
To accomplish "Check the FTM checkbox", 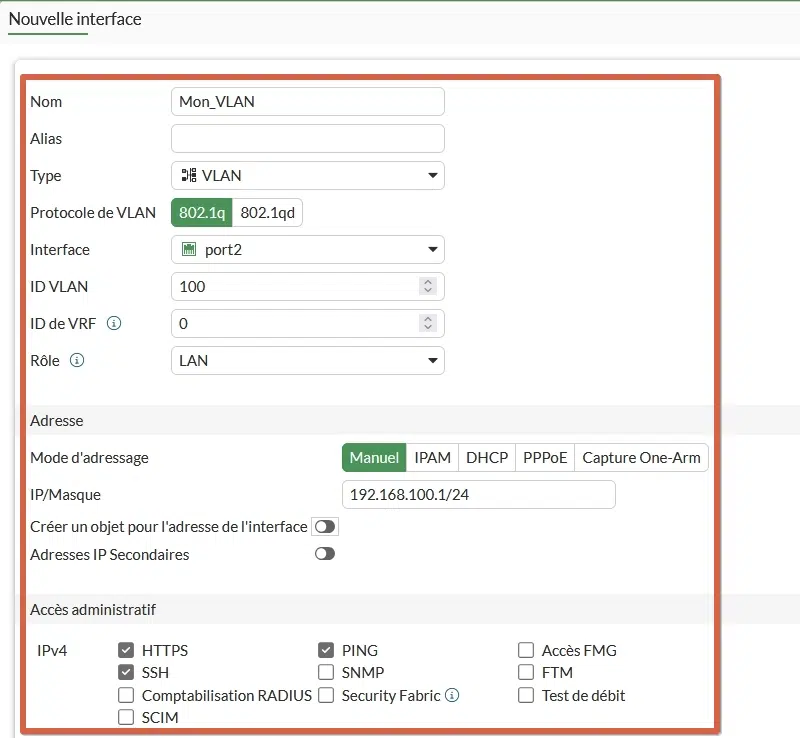I will pos(526,672).
